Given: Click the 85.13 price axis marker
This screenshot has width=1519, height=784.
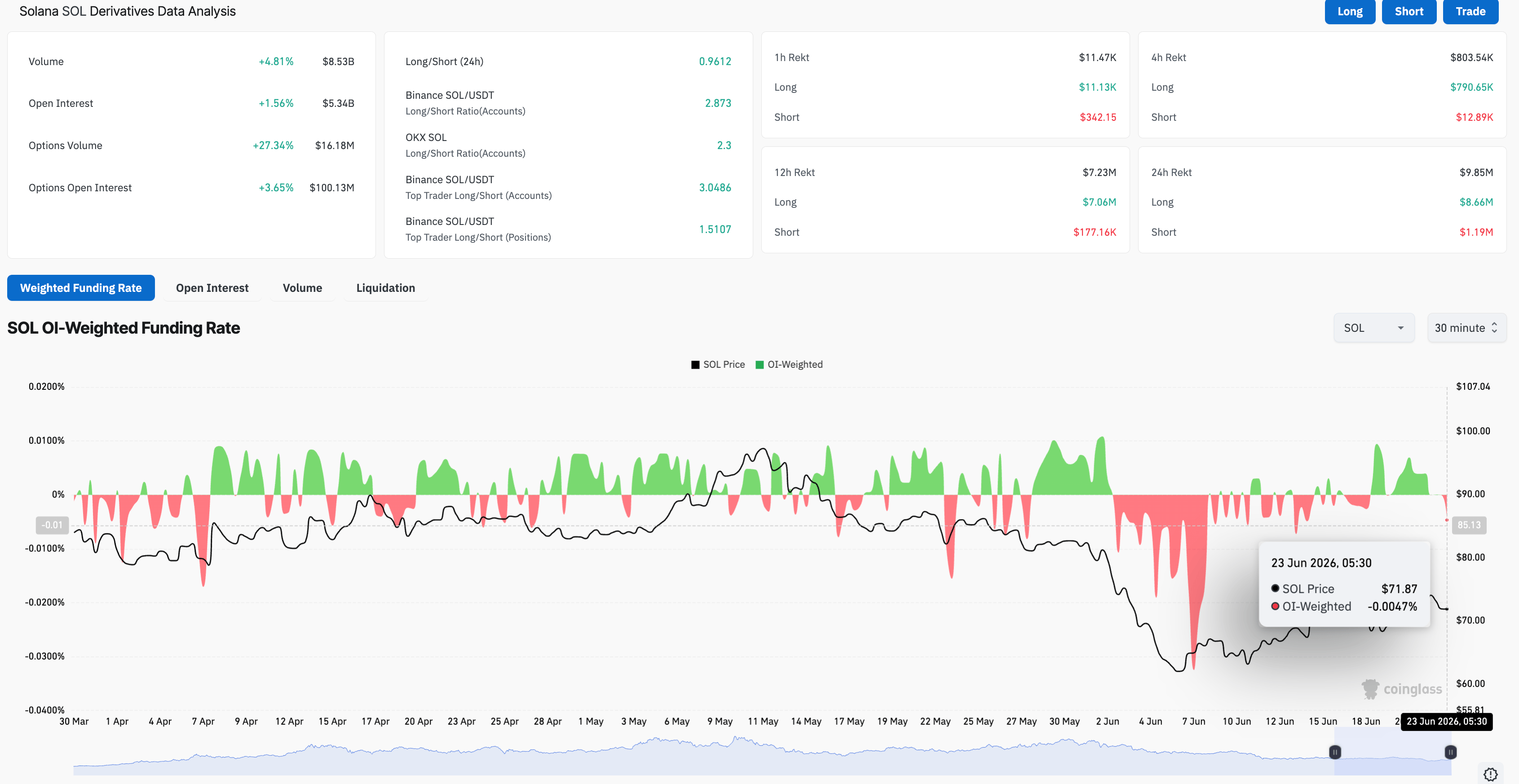Looking at the screenshot, I should [1469, 524].
